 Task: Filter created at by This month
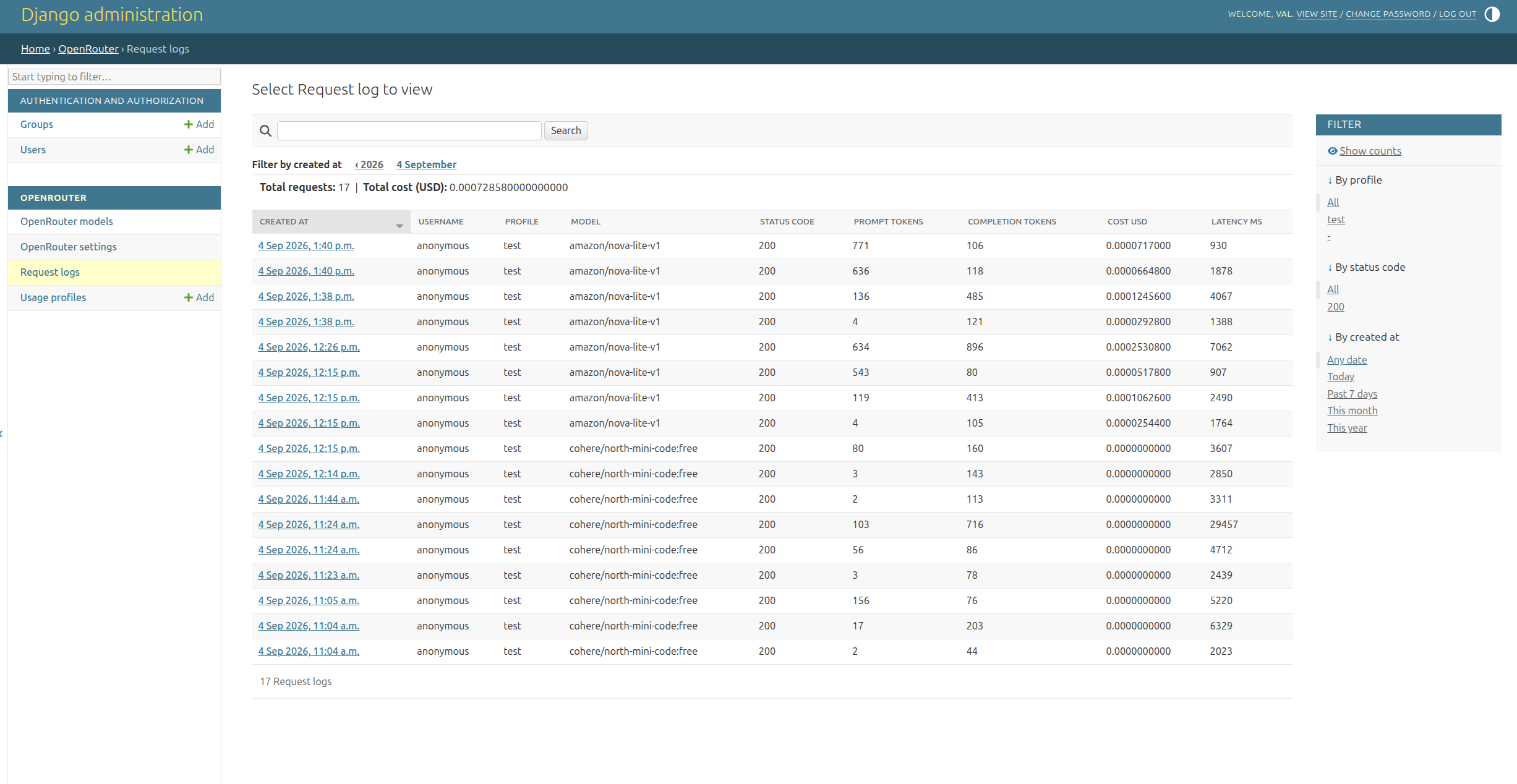click(1352, 411)
